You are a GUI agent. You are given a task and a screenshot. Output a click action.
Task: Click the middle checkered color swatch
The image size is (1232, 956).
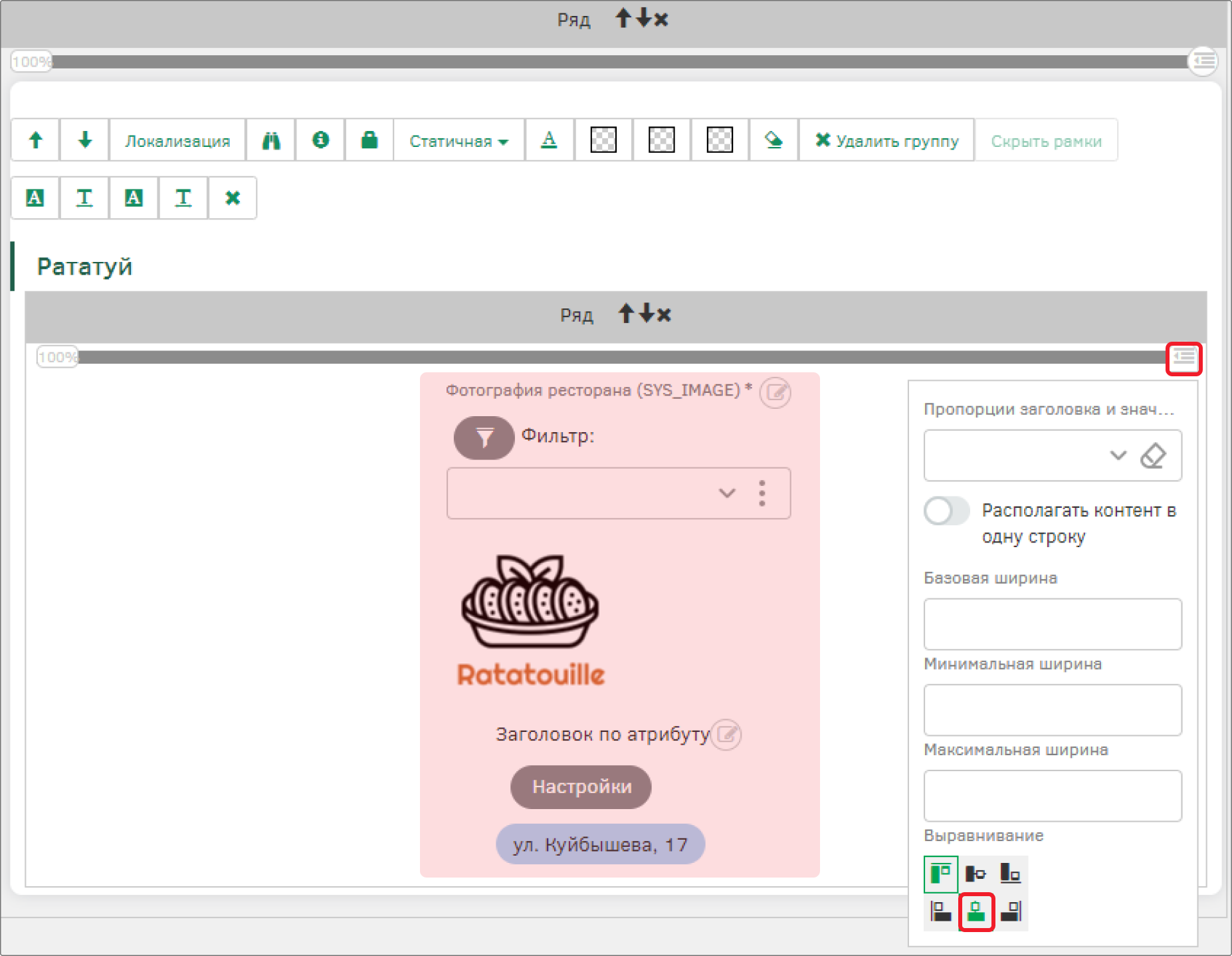pos(661,140)
